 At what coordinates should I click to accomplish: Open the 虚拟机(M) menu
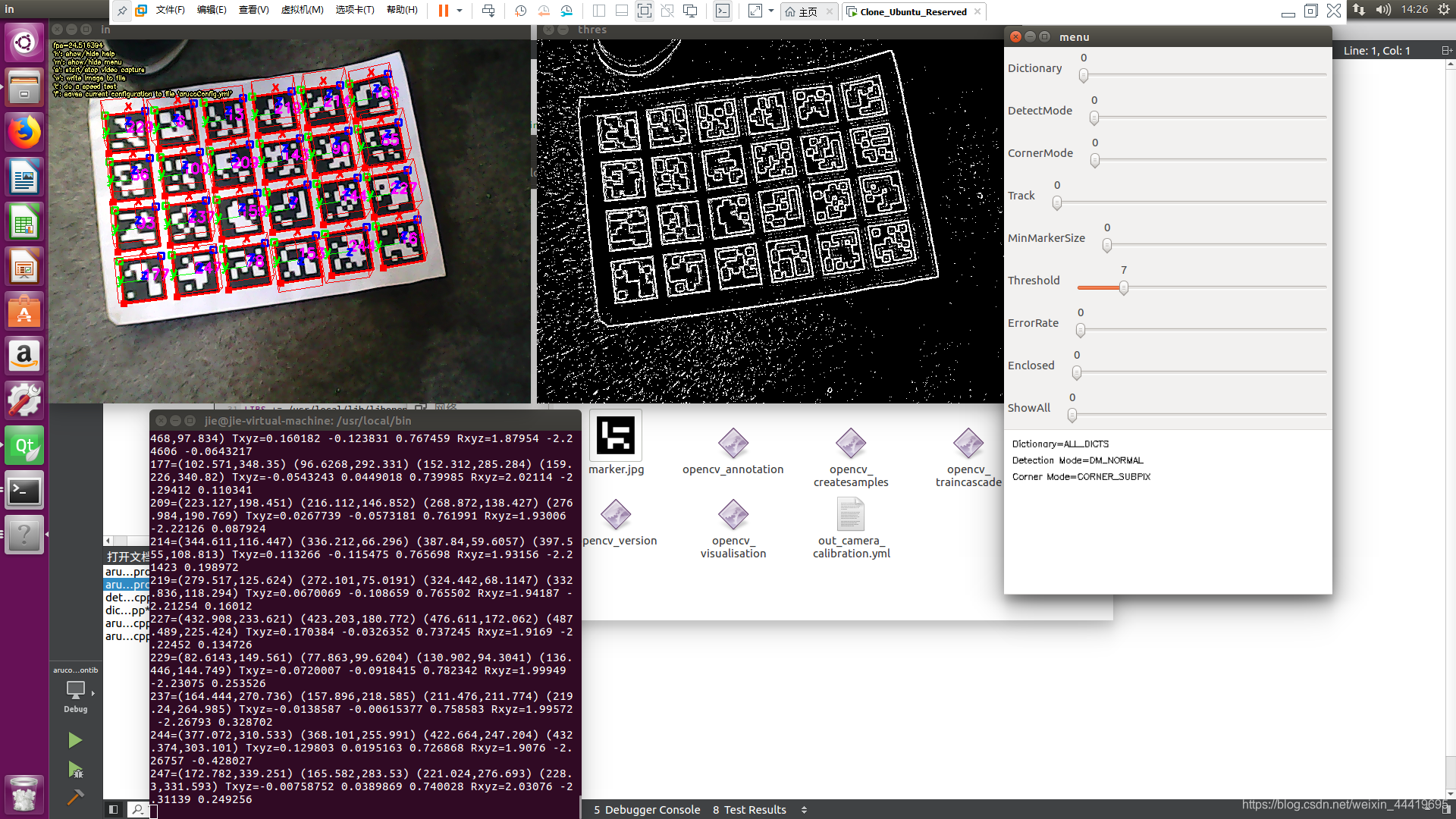(x=302, y=11)
